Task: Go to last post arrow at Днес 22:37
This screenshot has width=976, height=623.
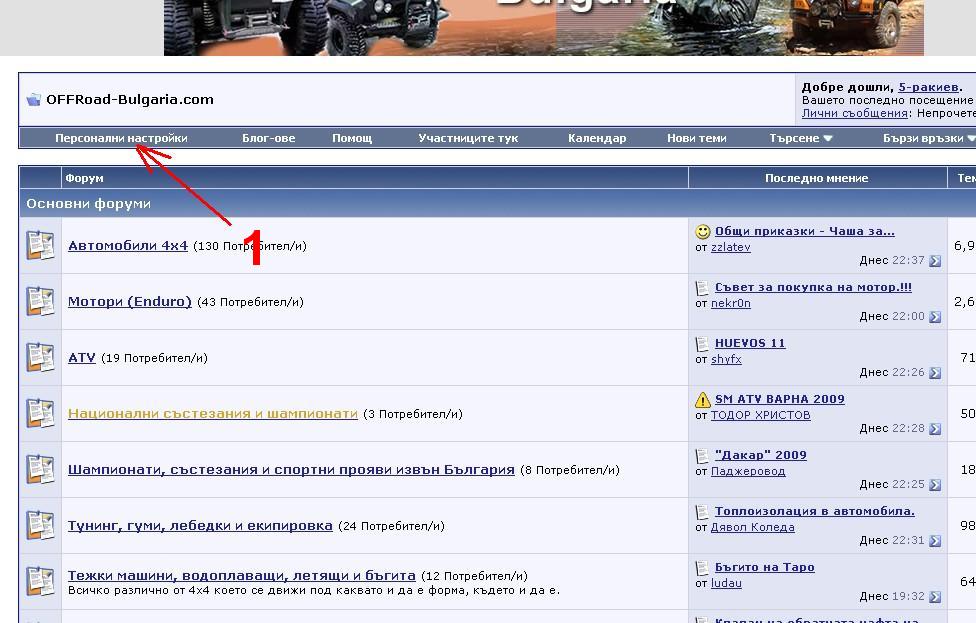Action: (x=935, y=261)
